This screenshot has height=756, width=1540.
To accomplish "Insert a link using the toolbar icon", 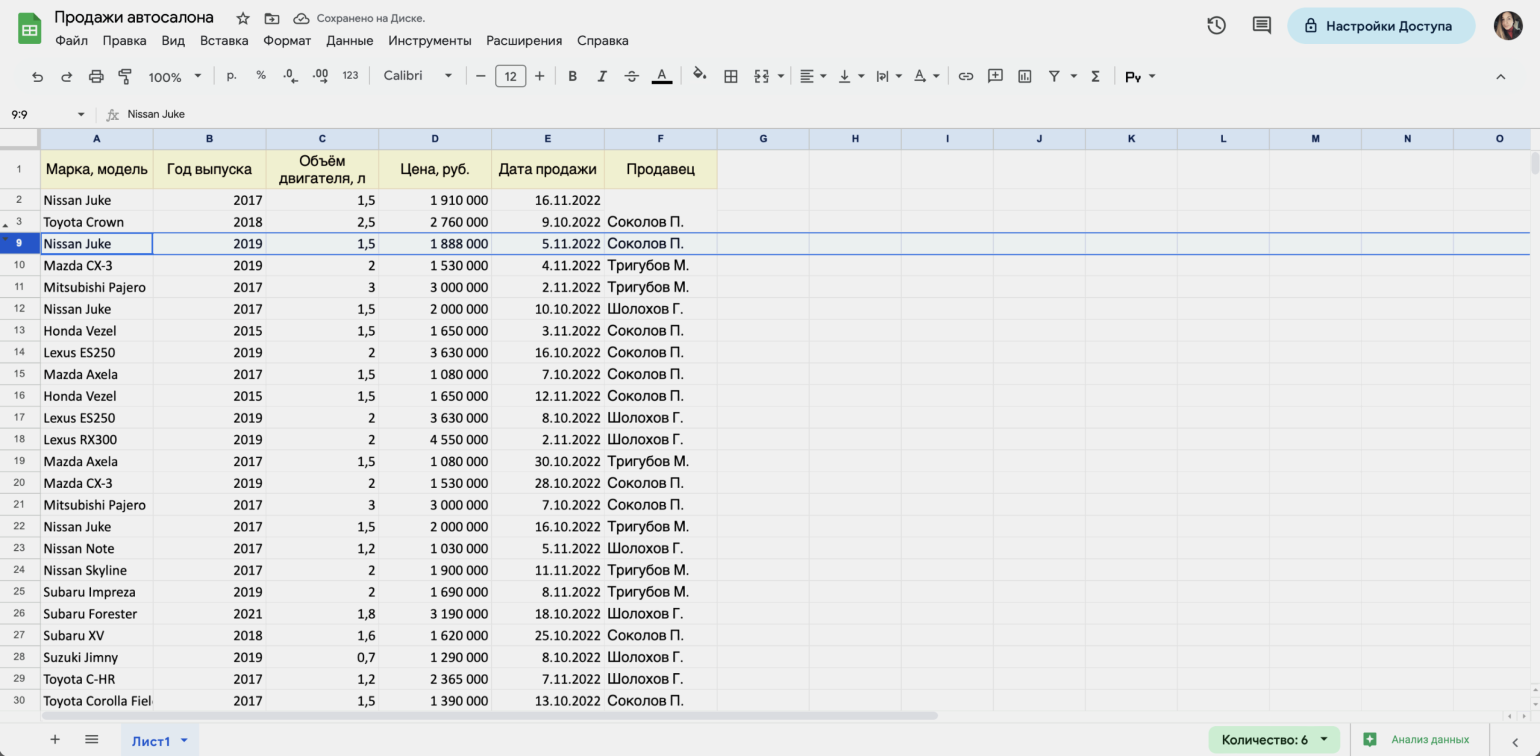I will click(965, 76).
